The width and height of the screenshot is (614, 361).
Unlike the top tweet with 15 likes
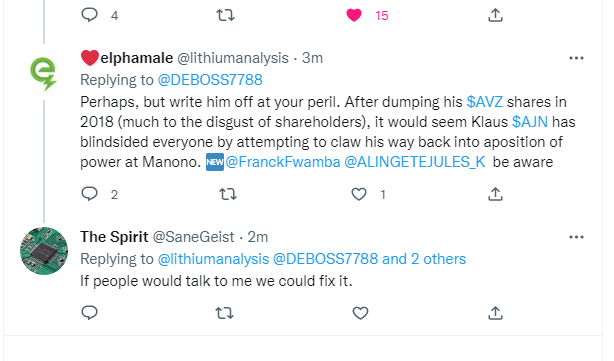coord(354,15)
